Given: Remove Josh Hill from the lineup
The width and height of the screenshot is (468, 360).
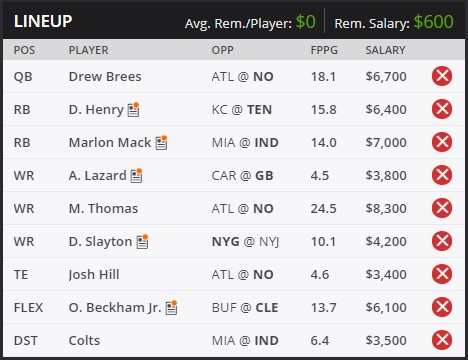Looking at the screenshot, I should [442, 274].
